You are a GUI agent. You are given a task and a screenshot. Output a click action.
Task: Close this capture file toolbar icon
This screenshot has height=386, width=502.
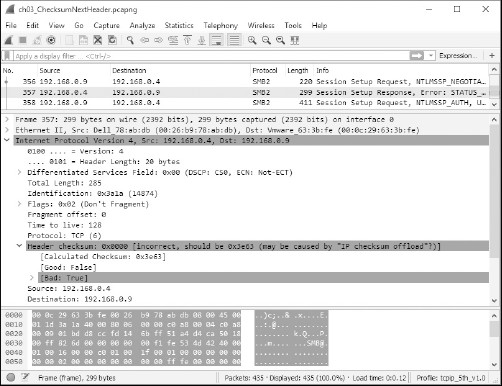pyautogui.click(x=97, y=40)
